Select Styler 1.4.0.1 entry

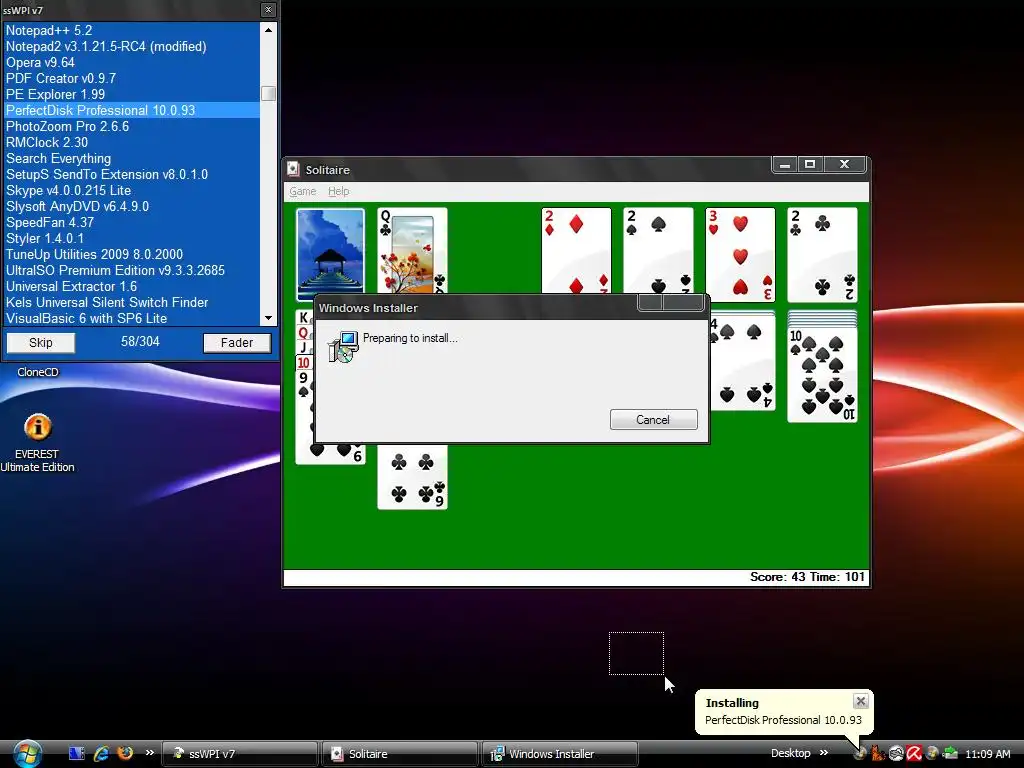(x=132, y=238)
